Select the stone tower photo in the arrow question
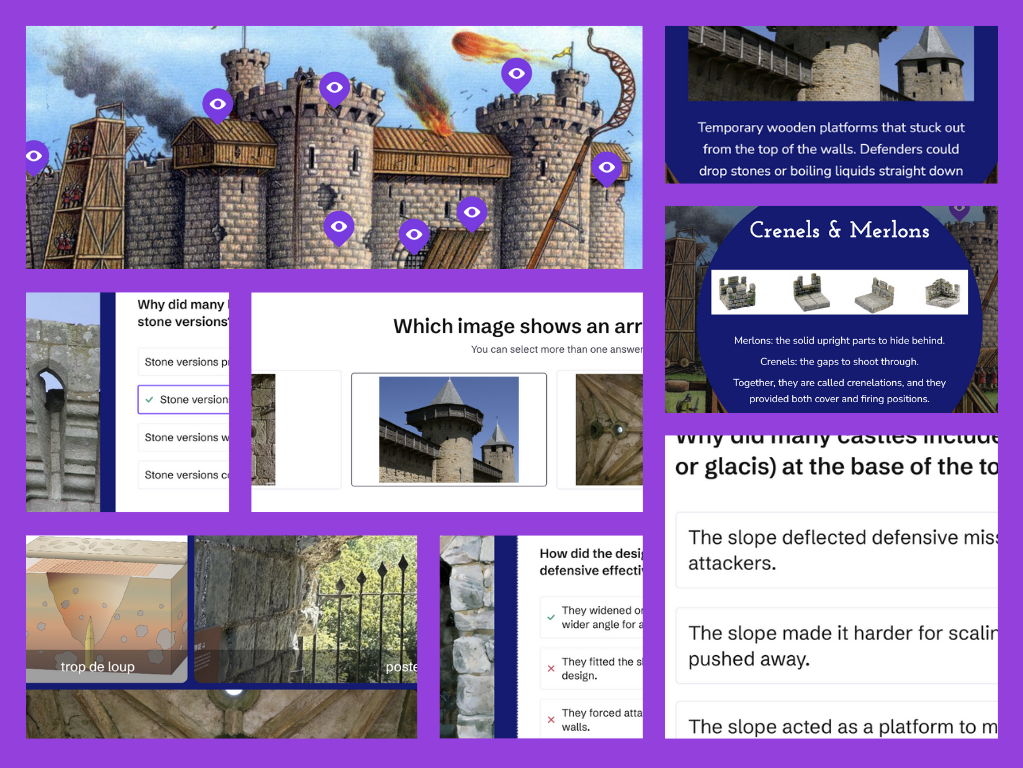The height and width of the screenshot is (768, 1023). click(x=450, y=430)
